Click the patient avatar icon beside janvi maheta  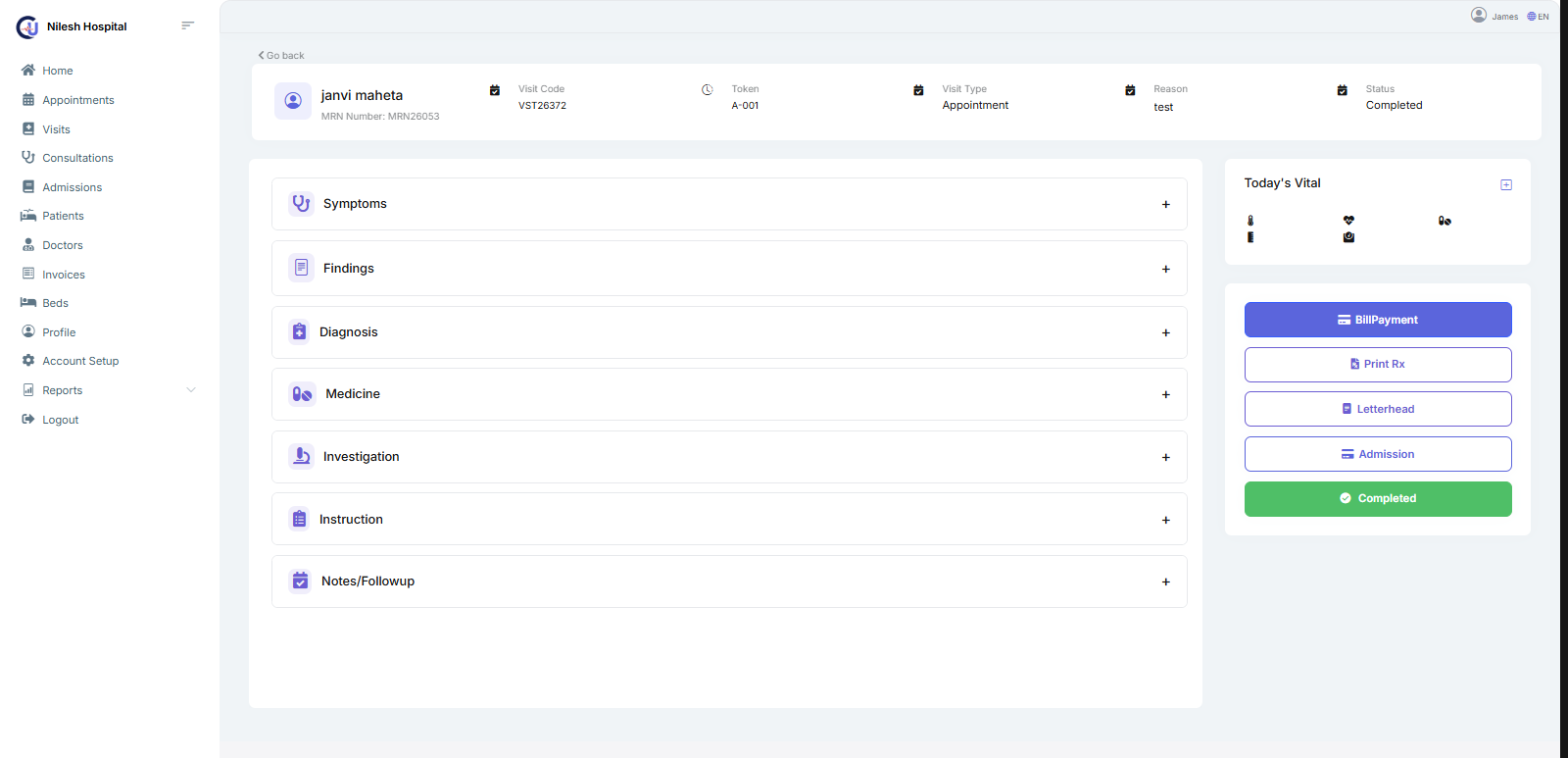point(293,100)
